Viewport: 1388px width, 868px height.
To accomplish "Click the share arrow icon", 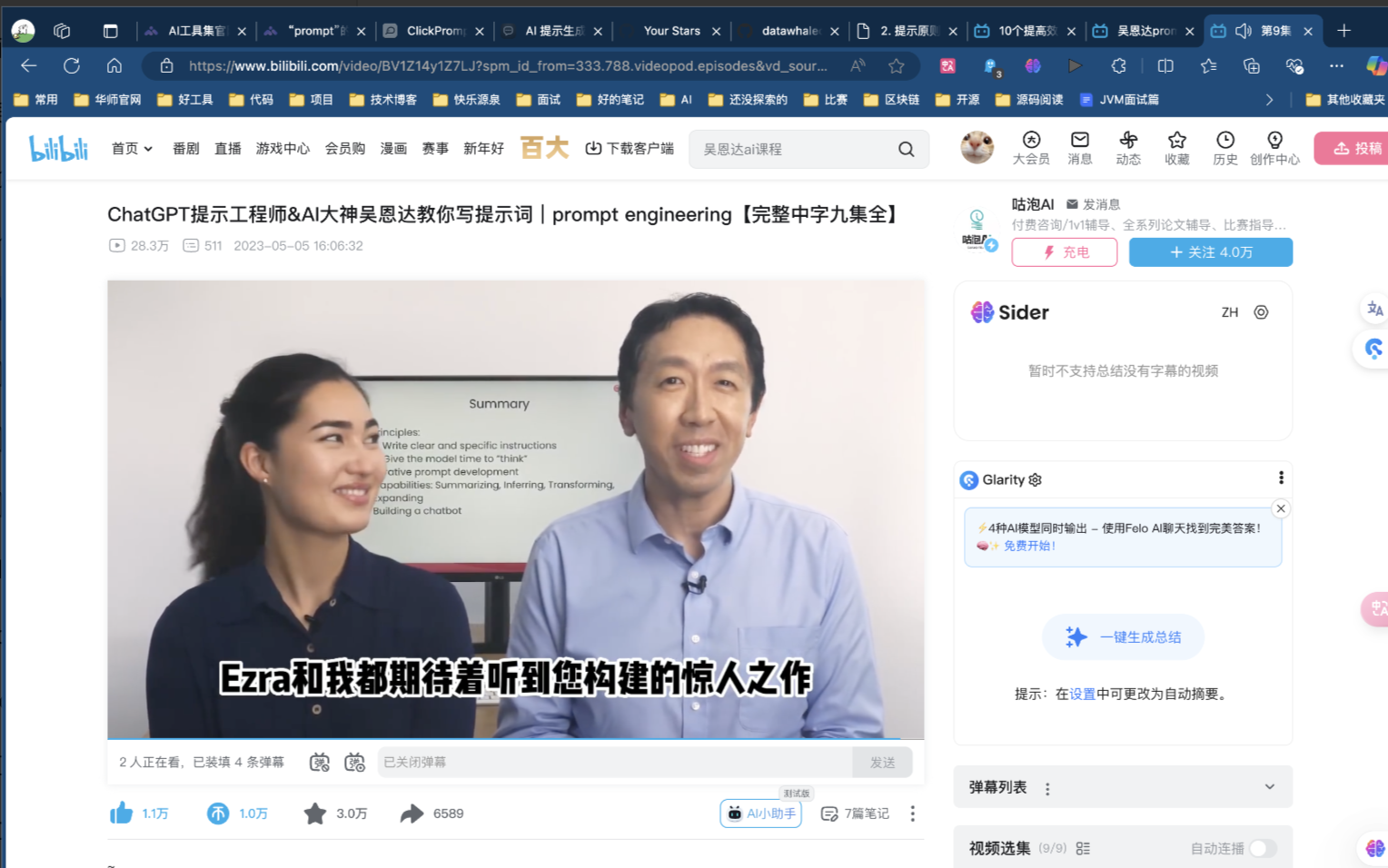I will point(411,814).
